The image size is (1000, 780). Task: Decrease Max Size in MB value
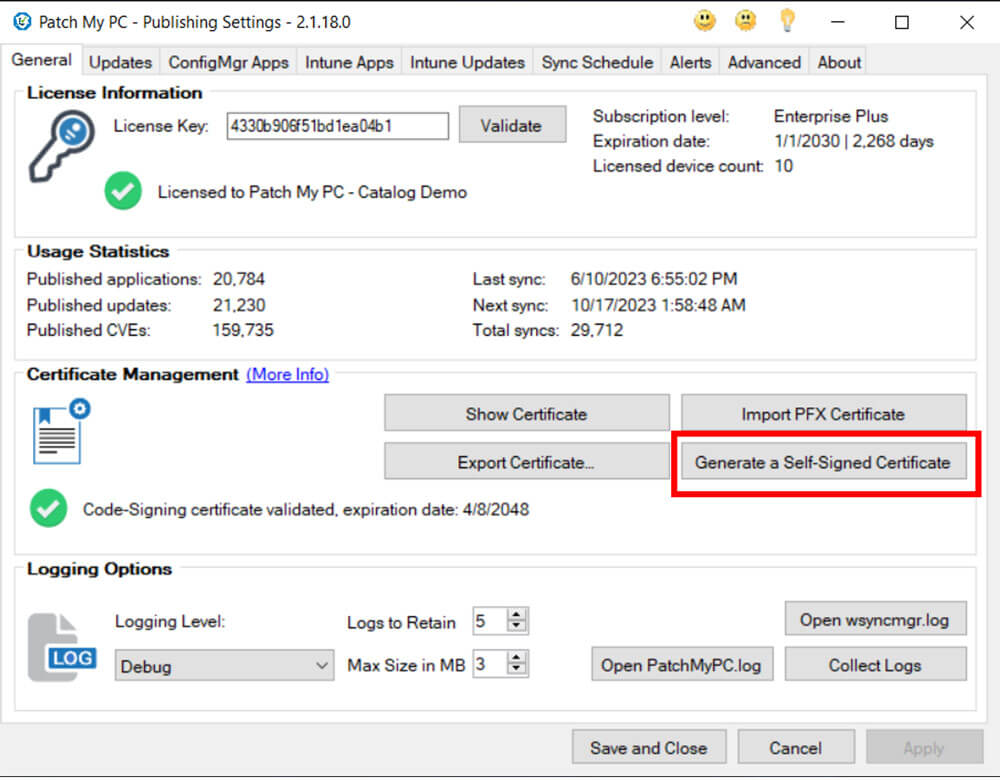click(x=517, y=670)
